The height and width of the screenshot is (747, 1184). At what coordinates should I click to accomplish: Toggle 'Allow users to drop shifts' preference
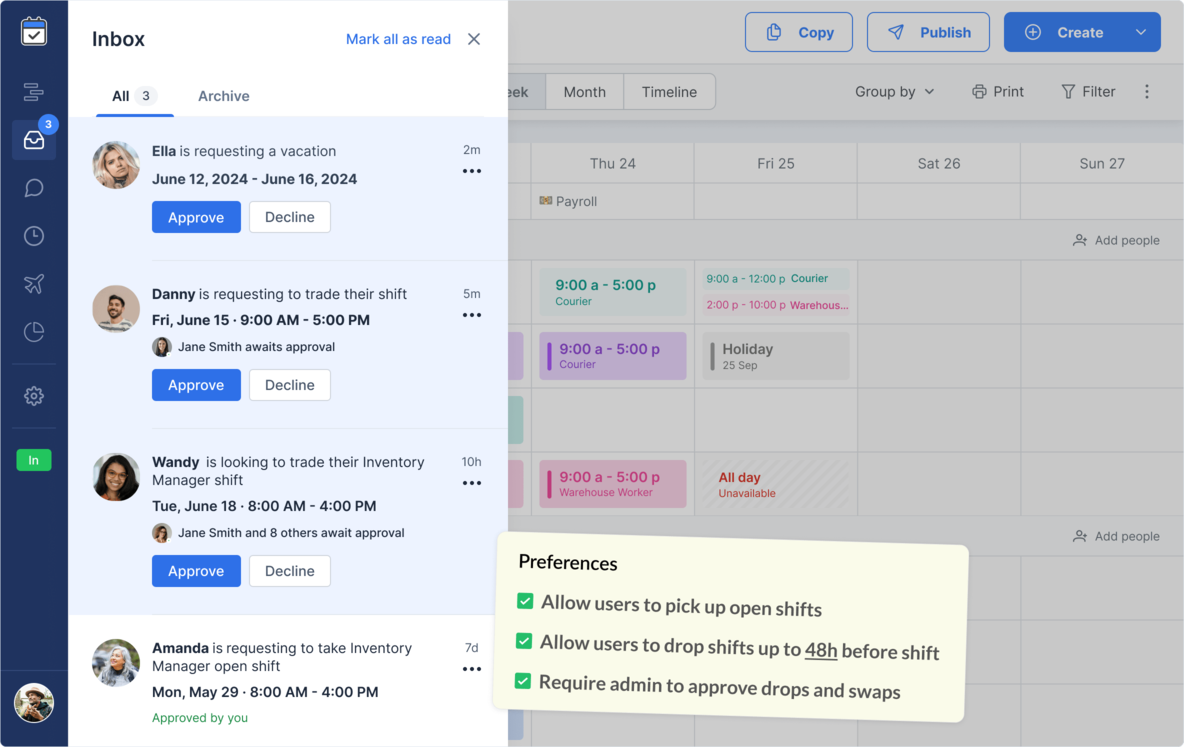point(525,640)
